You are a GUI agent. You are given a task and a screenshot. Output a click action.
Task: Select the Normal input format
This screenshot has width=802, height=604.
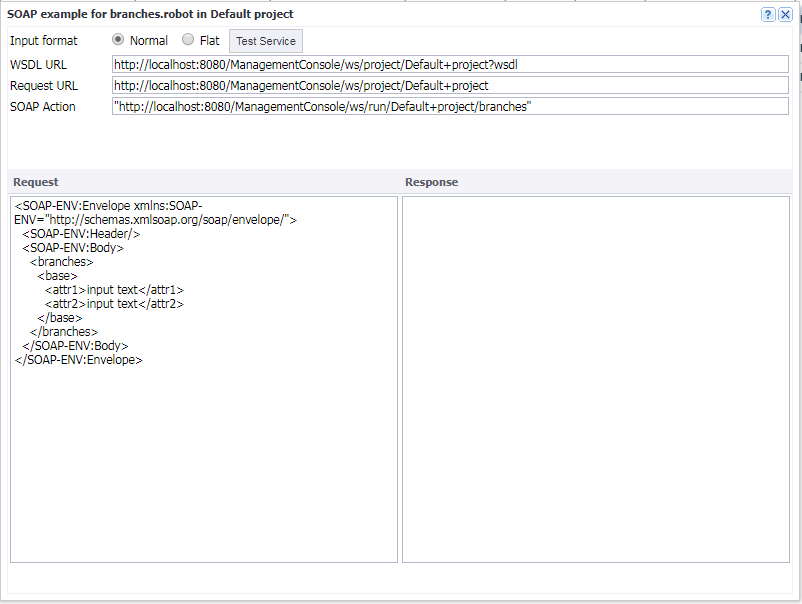119,40
